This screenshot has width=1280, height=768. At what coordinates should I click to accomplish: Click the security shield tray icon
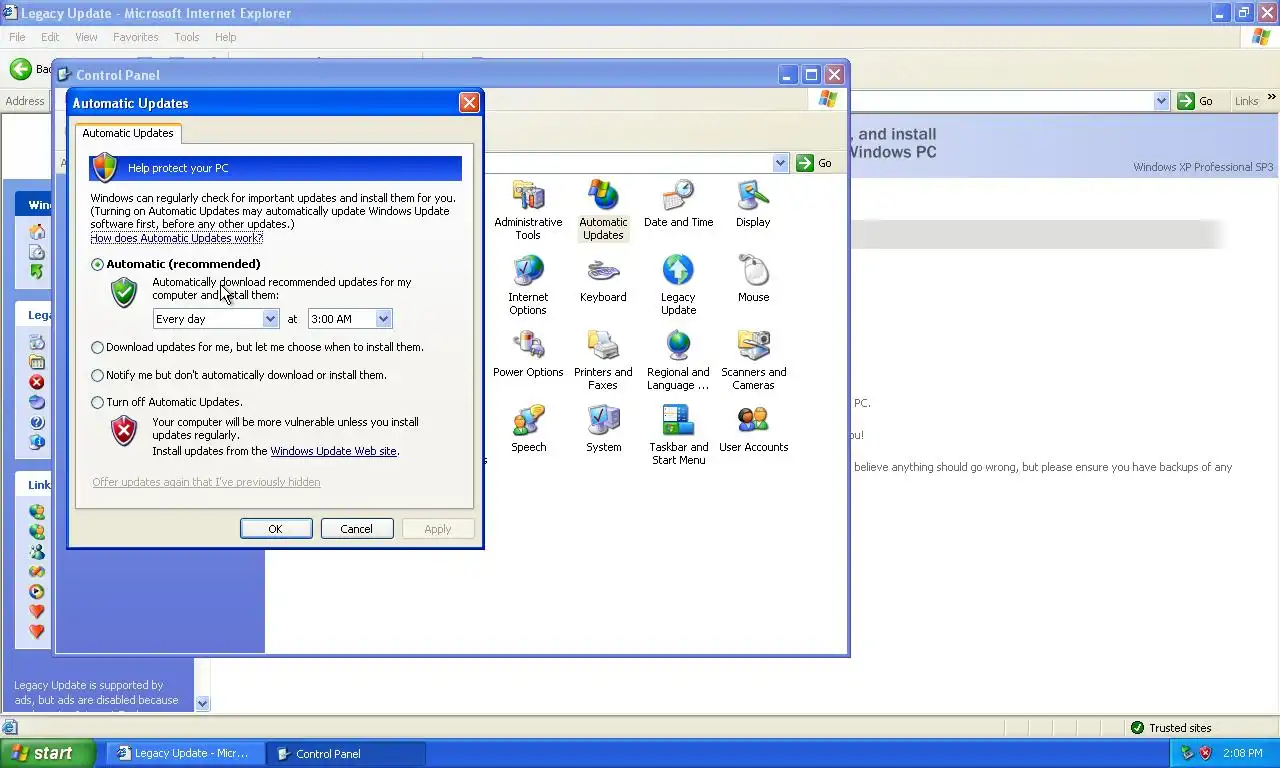1205,753
